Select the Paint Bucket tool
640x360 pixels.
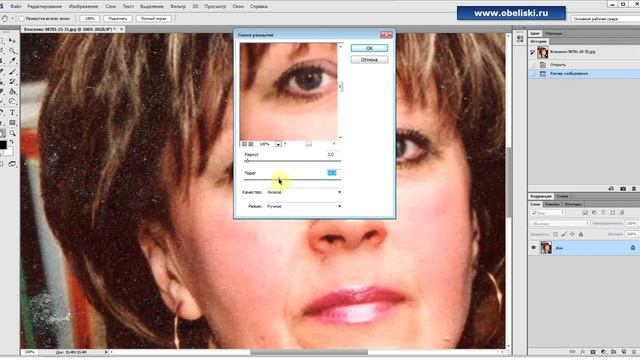click(x=12, y=92)
